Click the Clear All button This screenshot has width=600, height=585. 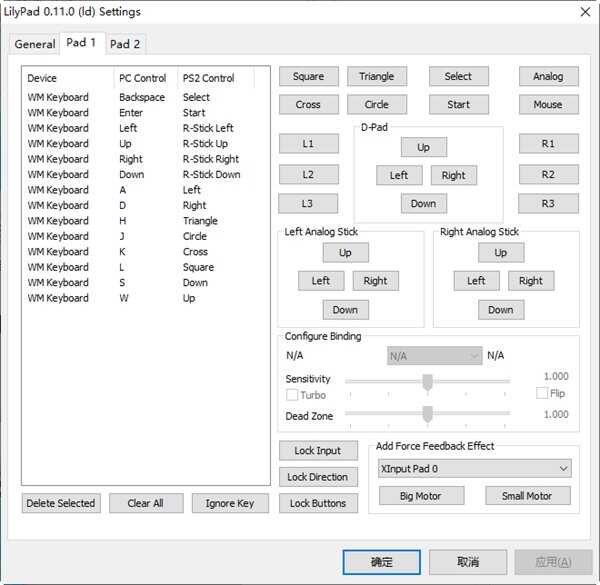pyautogui.click(x=145, y=503)
